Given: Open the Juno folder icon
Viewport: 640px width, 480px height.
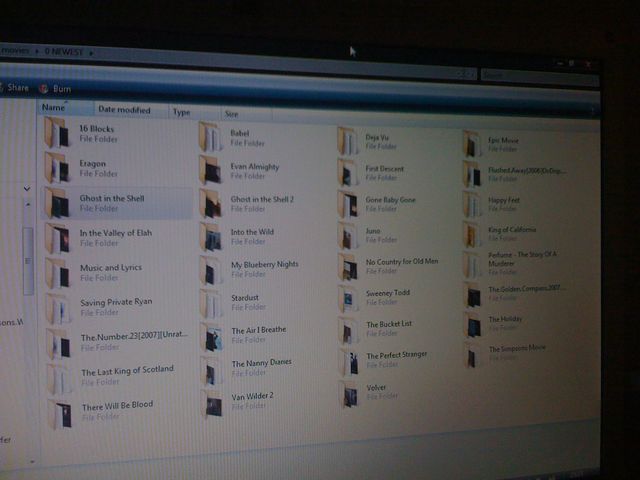Looking at the screenshot, I should tap(348, 236).
